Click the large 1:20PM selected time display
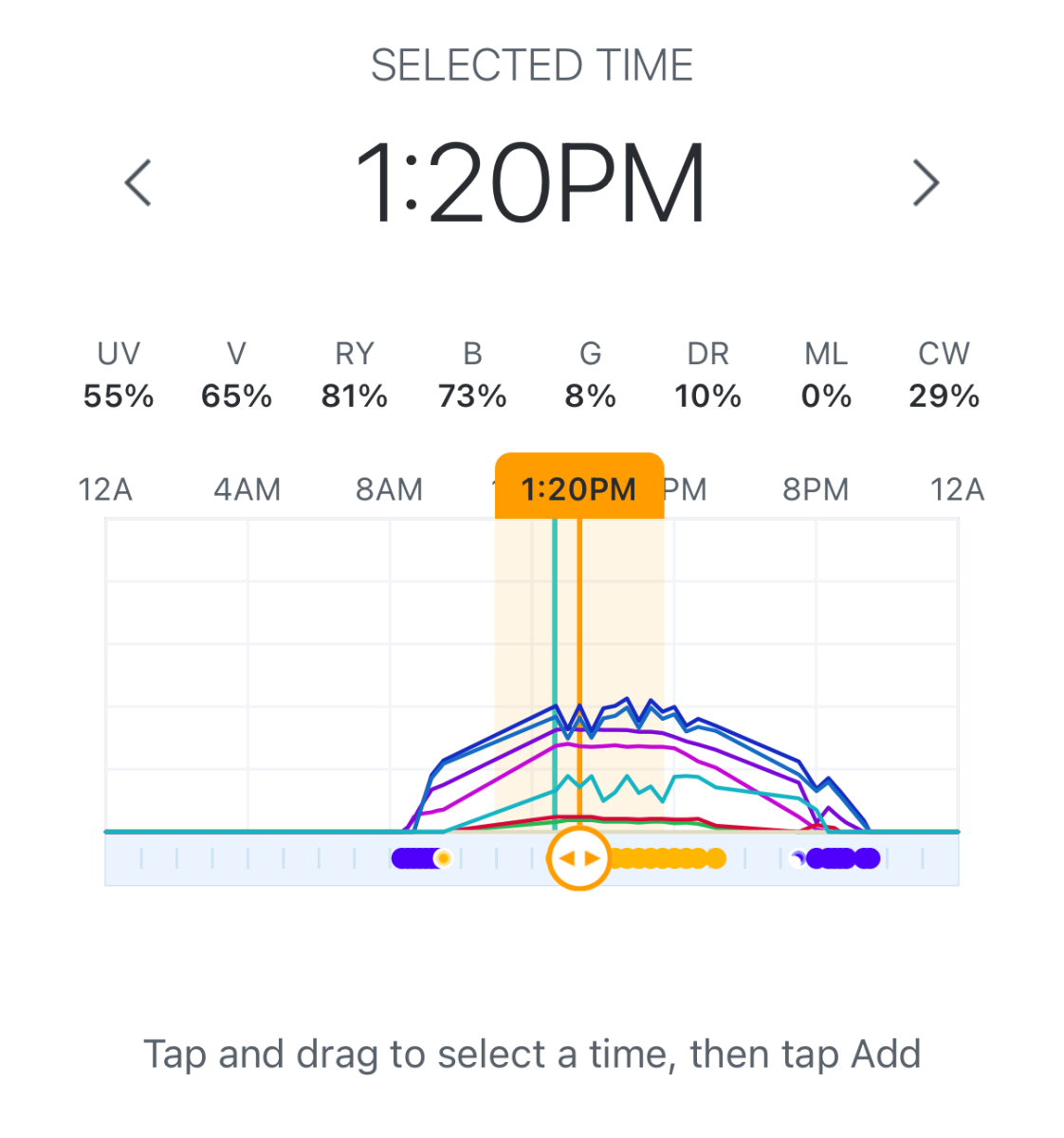Image resolution: width=1064 pixels, height=1138 pixels. [531, 183]
